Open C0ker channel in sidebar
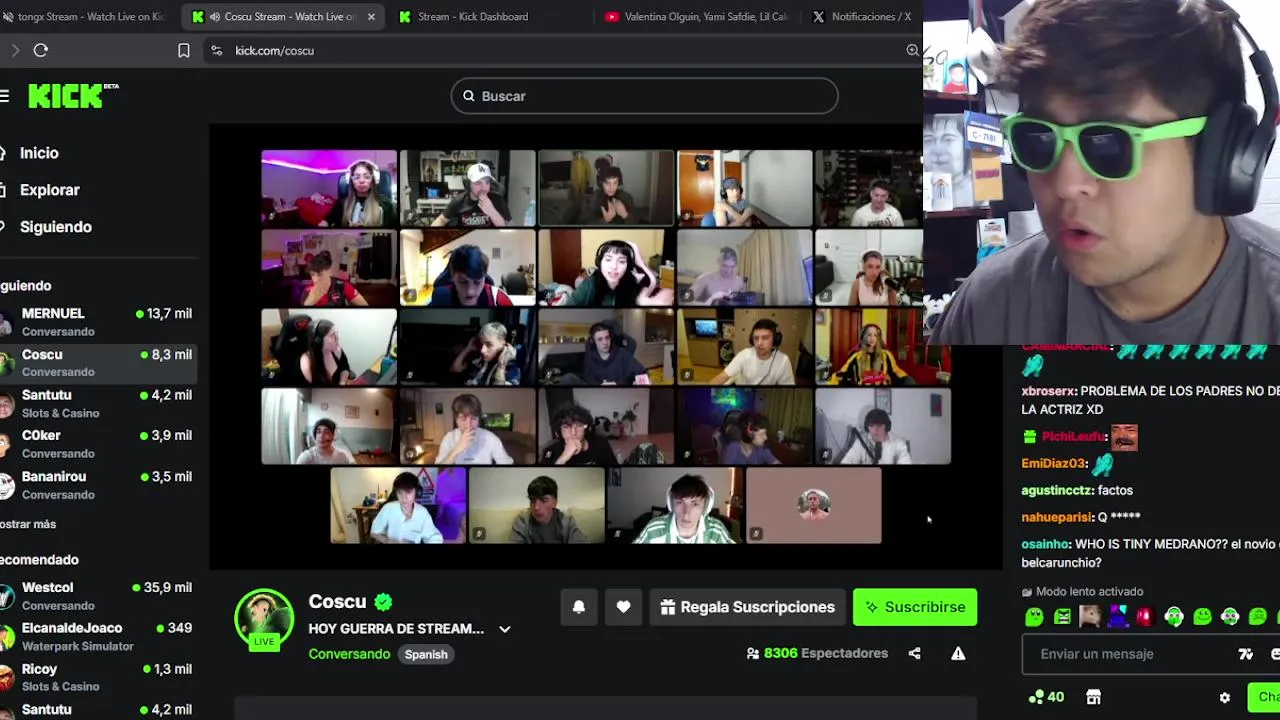This screenshot has height=720, width=1280. 98,444
